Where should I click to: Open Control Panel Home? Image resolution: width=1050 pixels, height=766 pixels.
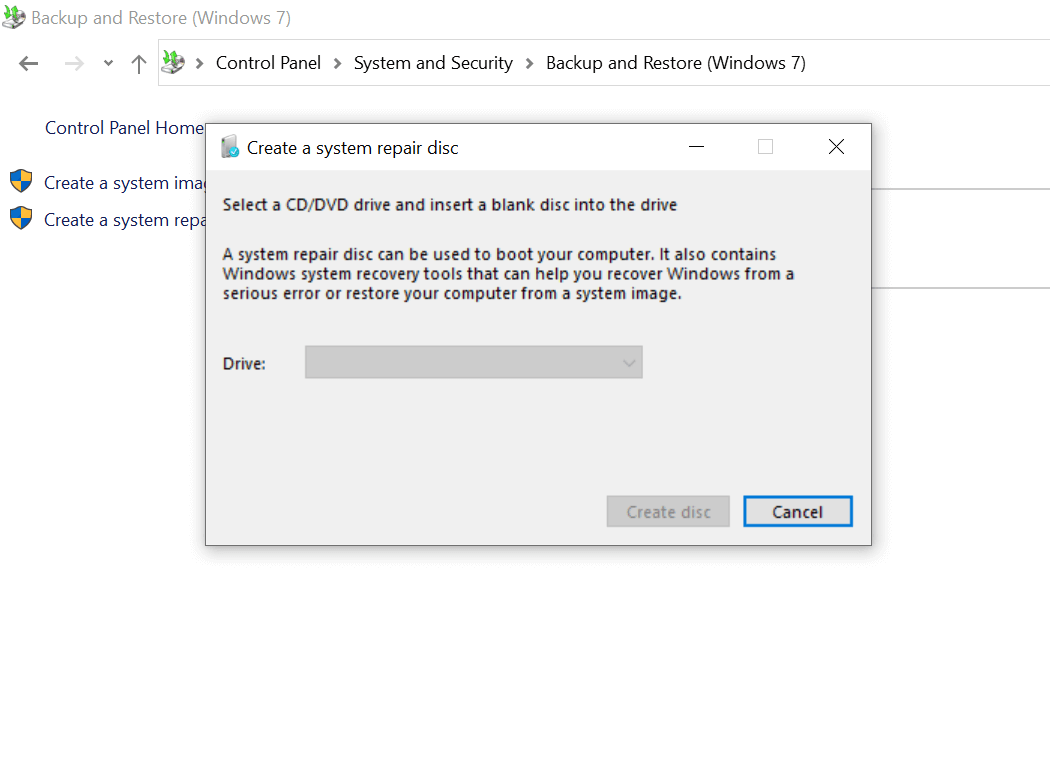124,127
